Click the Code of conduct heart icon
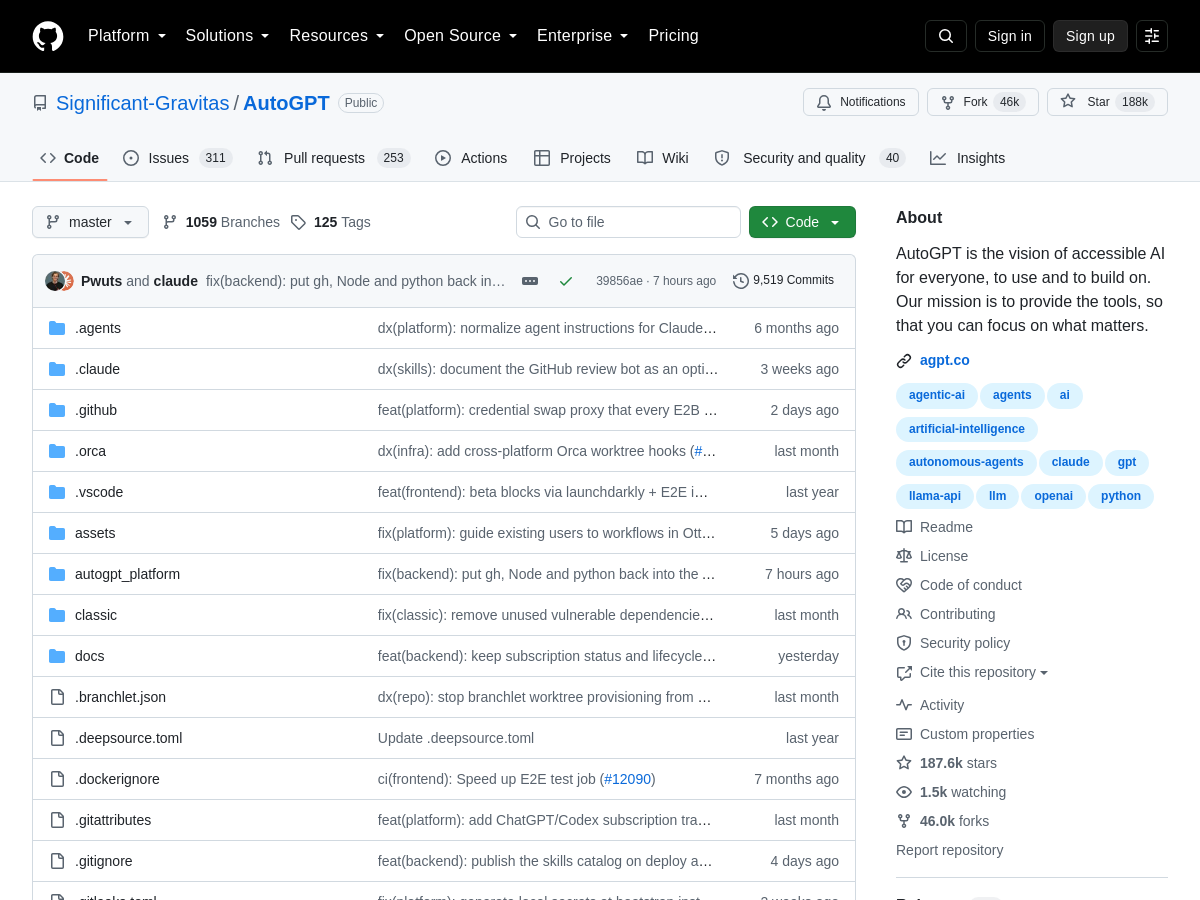 (904, 585)
